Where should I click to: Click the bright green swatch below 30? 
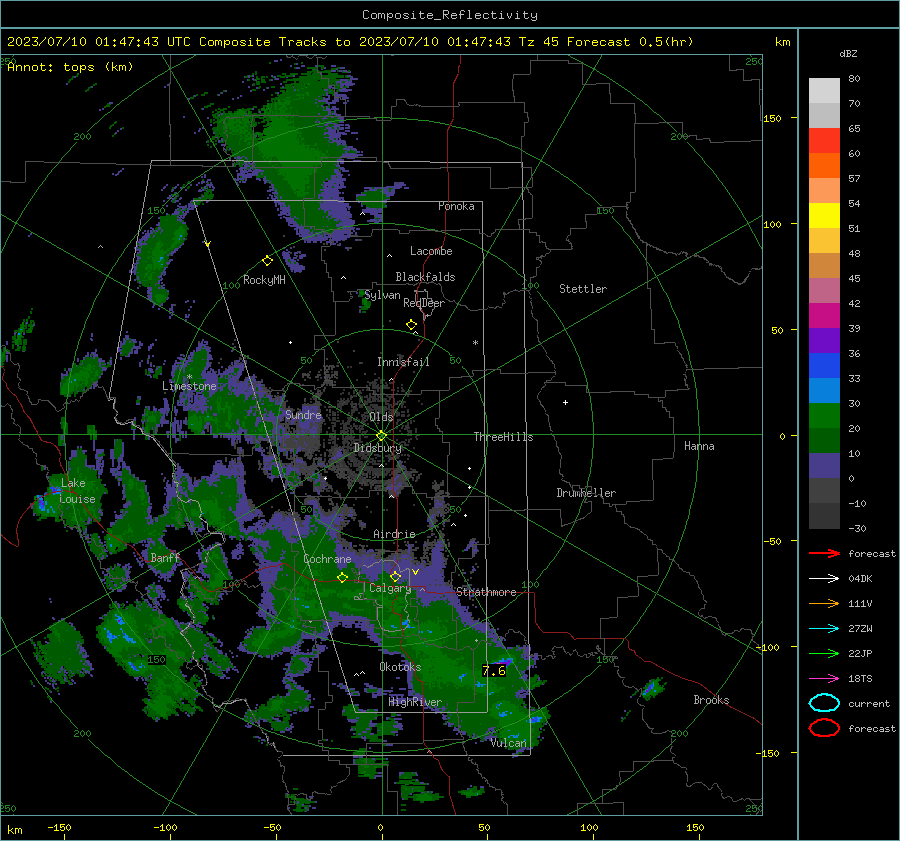click(824, 416)
